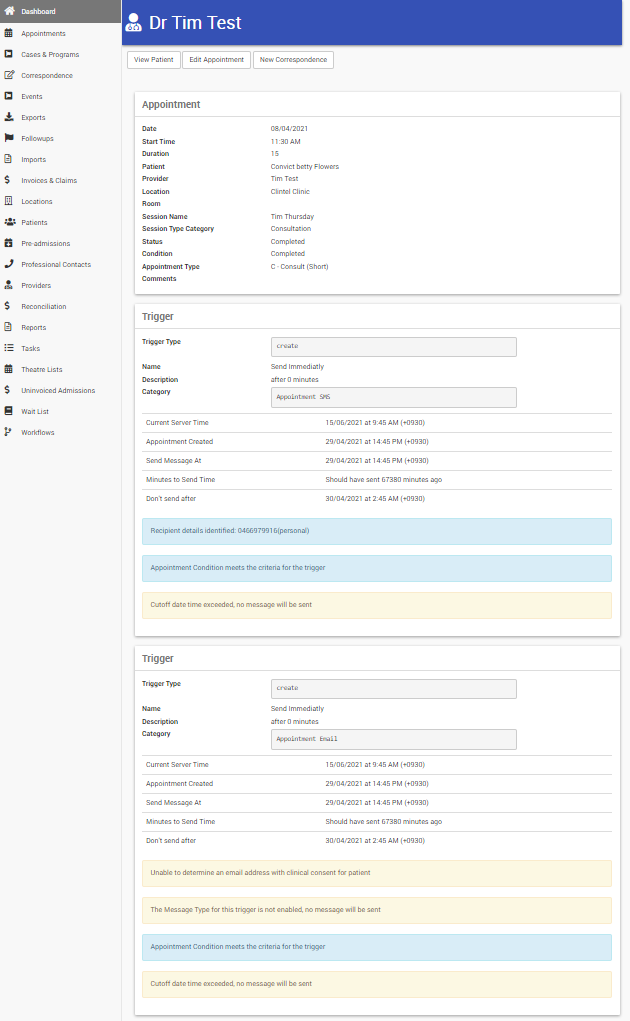Click patient name Convict betty Flowers
This screenshot has height=1021, width=630.
tap(305, 167)
